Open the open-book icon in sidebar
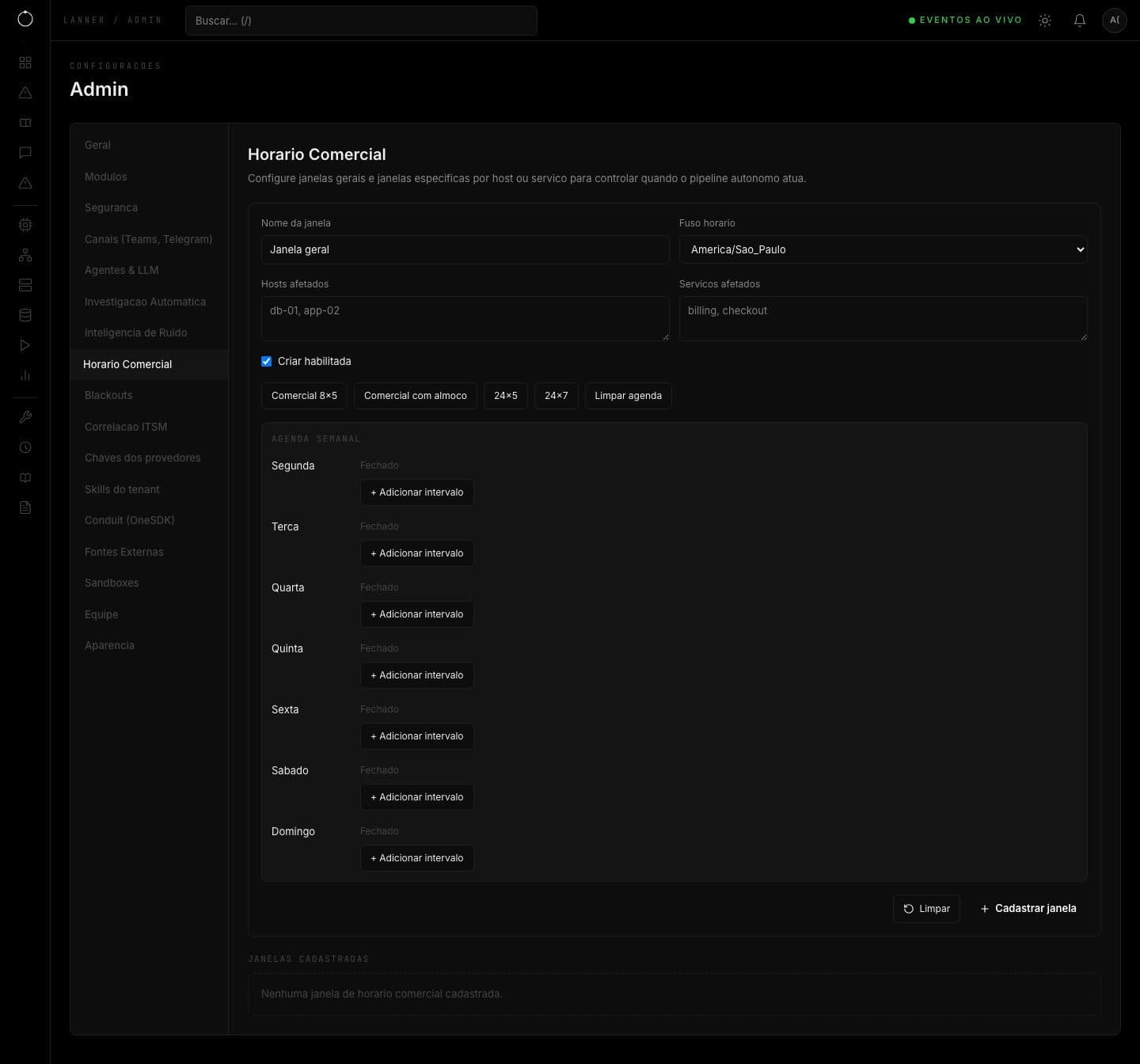 (25, 477)
